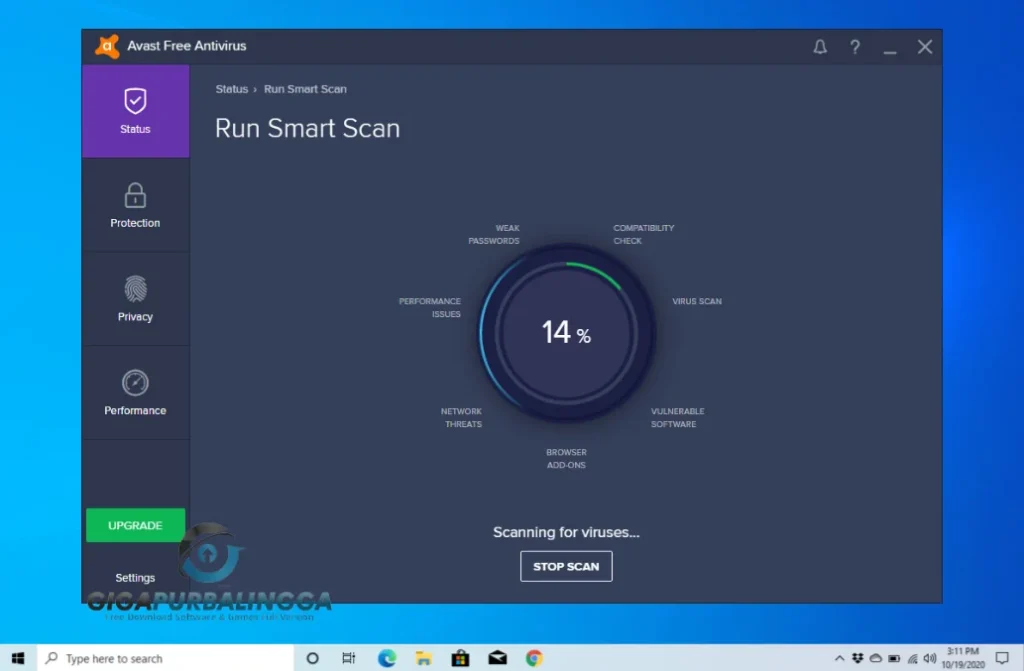Click the circular scan progress ring

click(x=566, y=332)
